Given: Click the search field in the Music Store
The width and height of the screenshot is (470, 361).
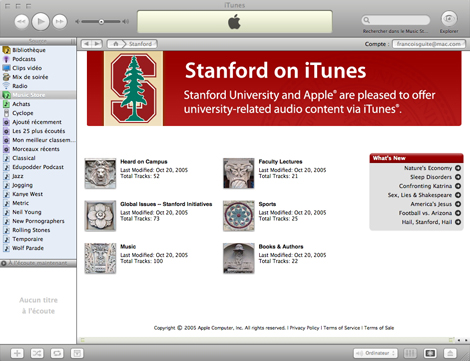Looking at the screenshot, I should coord(396,20).
